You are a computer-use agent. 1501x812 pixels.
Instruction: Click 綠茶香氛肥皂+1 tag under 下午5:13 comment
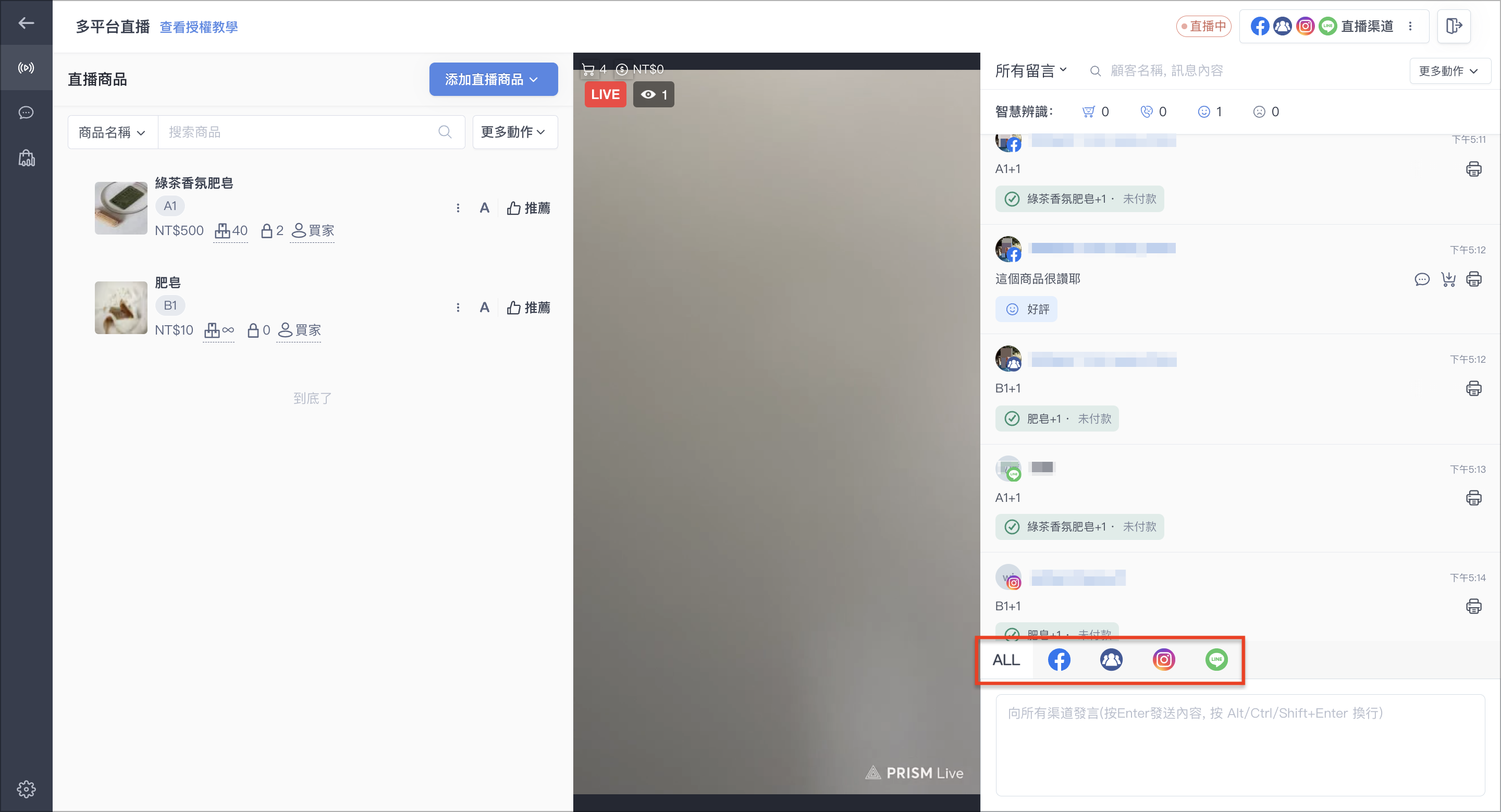tap(1080, 526)
